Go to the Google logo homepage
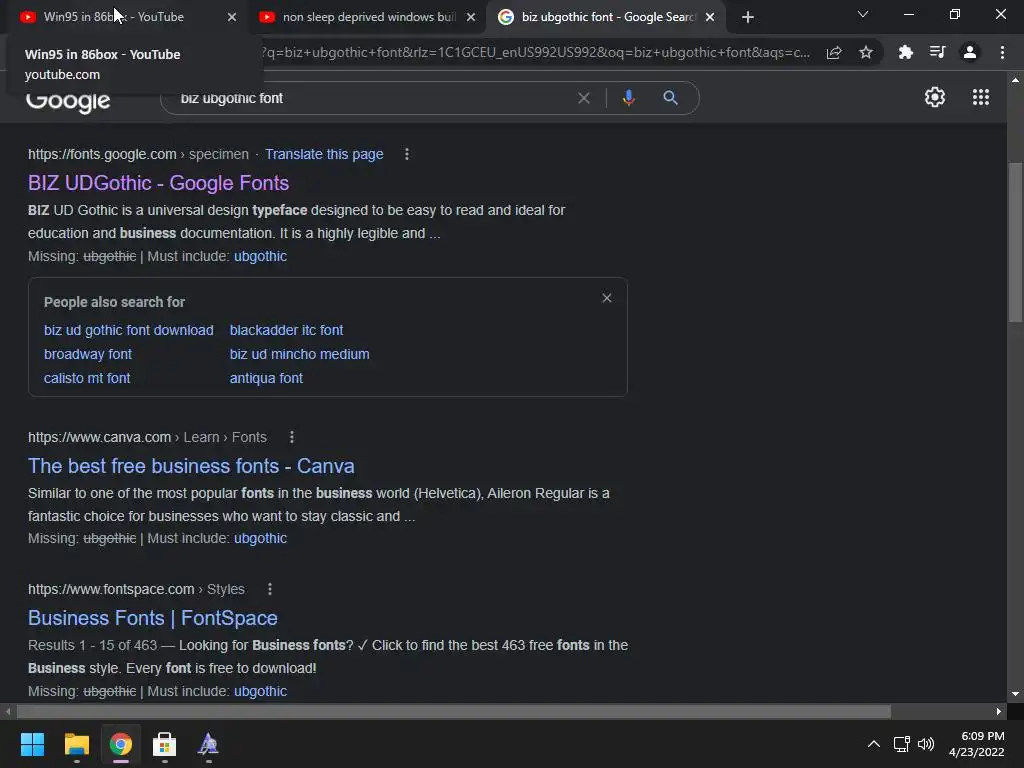 click(68, 102)
